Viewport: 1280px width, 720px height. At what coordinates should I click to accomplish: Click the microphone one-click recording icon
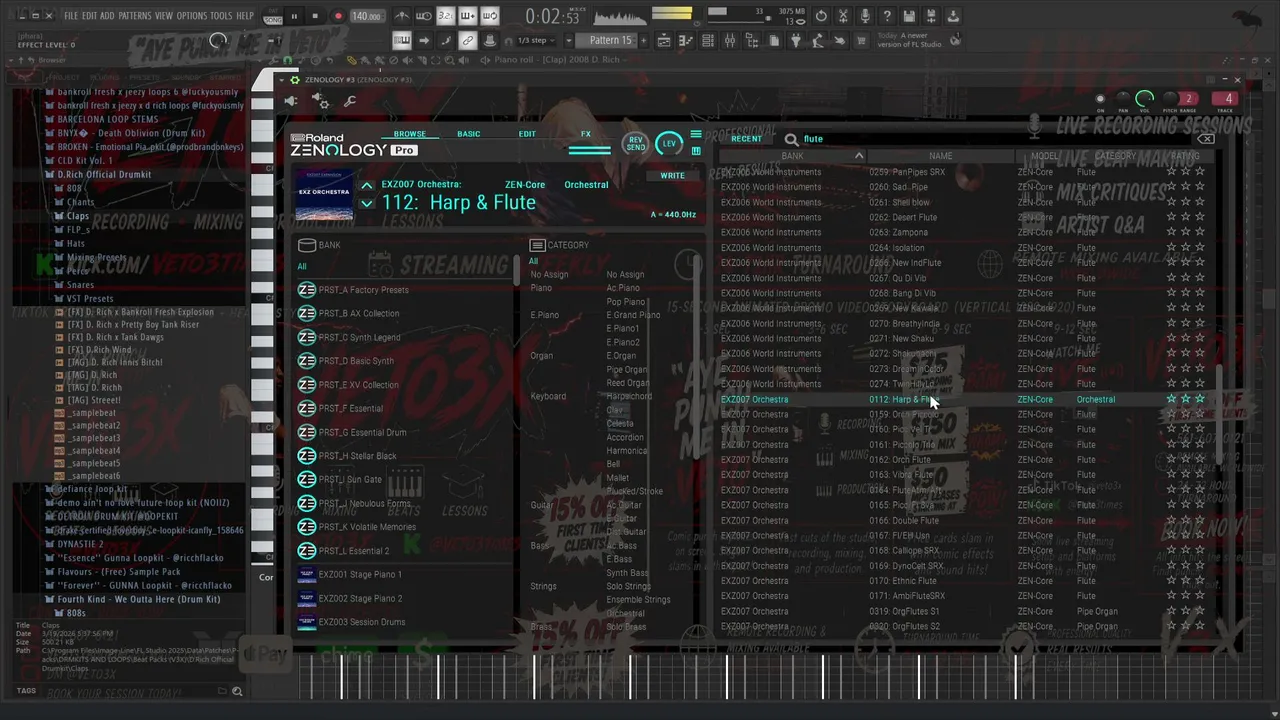pyautogui.click(x=865, y=16)
